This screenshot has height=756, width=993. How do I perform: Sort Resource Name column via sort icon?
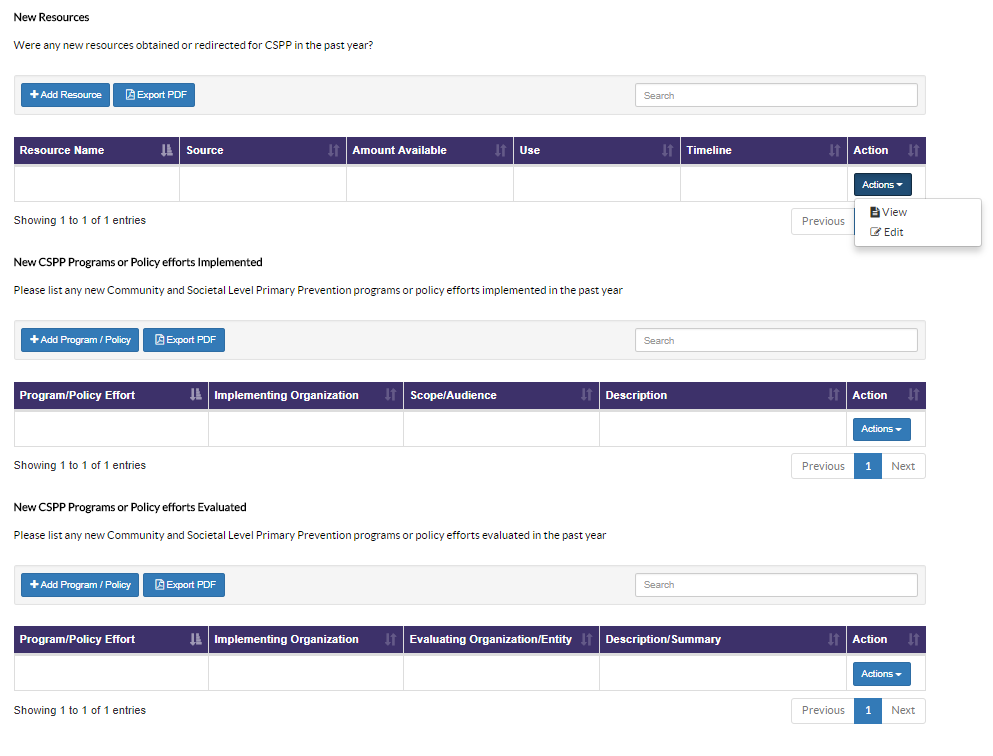coord(167,151)
